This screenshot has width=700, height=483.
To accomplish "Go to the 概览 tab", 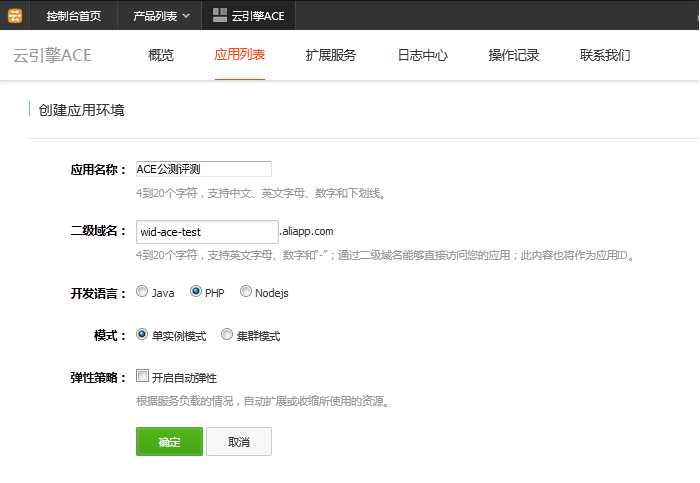I will pyautogui.click(x=161, y=55).
